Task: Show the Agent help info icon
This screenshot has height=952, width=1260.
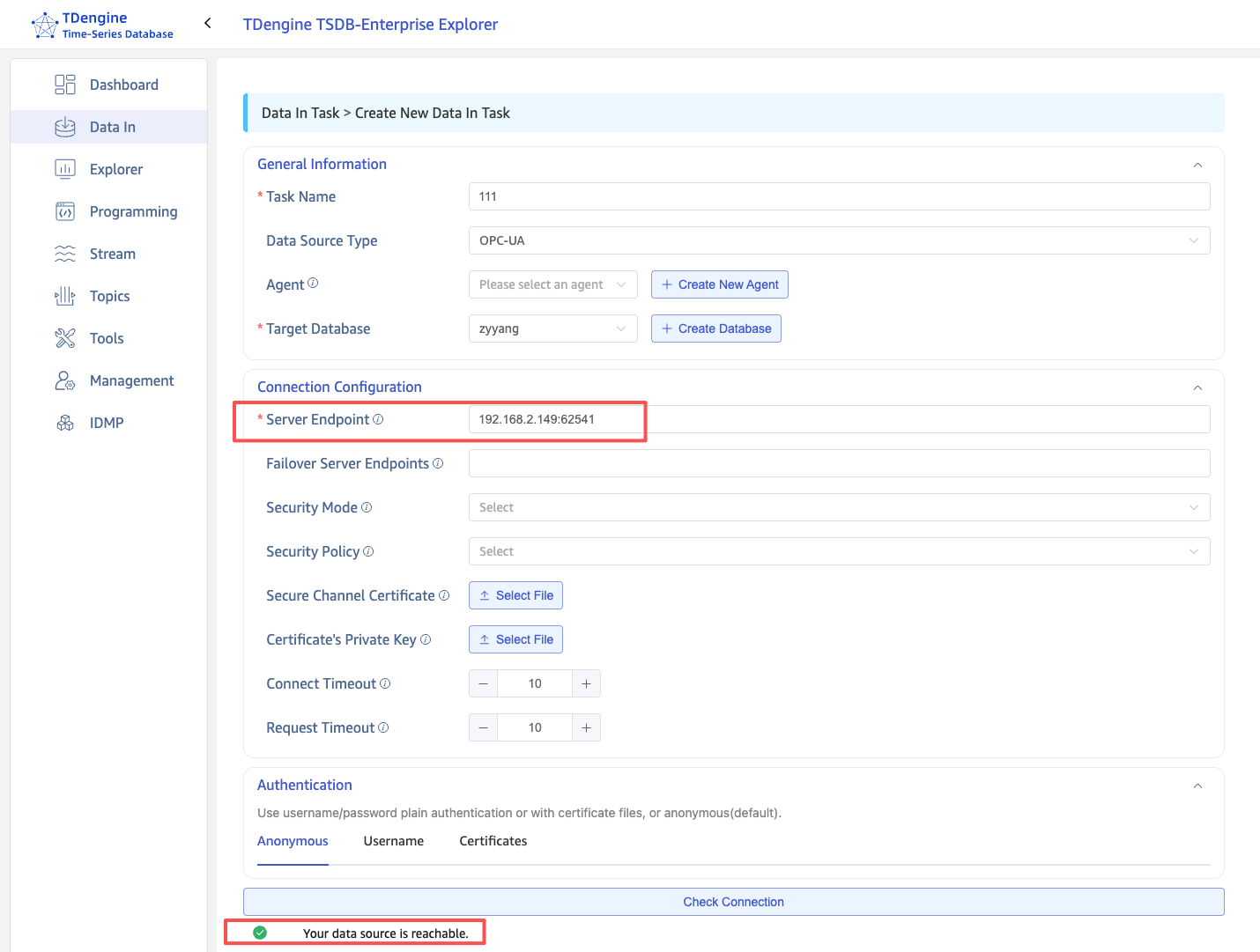Action: click(313, 284)
